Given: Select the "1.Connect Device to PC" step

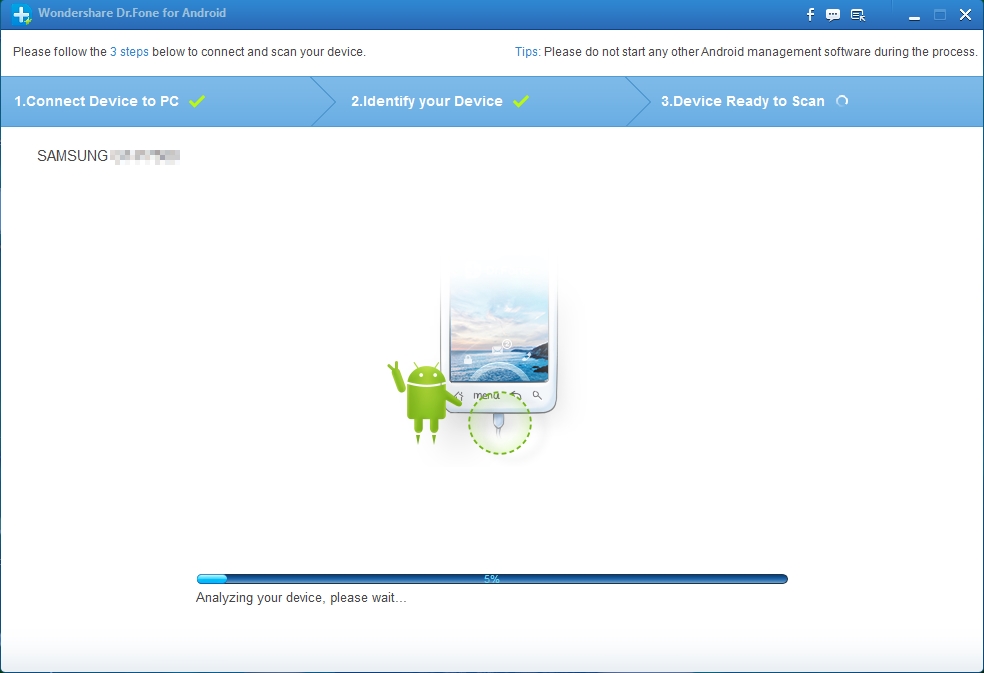Looking at the screenshot, I should tap(96, 101).
